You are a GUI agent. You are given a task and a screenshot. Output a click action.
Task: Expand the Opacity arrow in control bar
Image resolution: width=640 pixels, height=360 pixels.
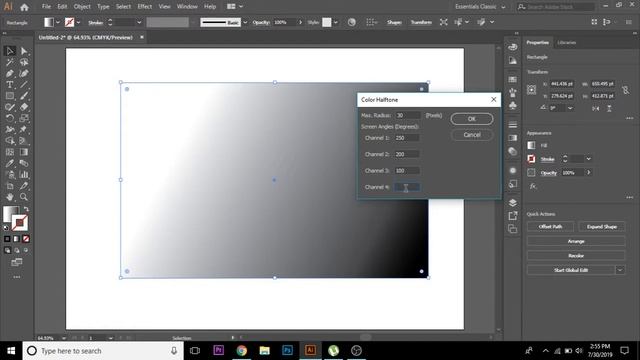point(300,22)
